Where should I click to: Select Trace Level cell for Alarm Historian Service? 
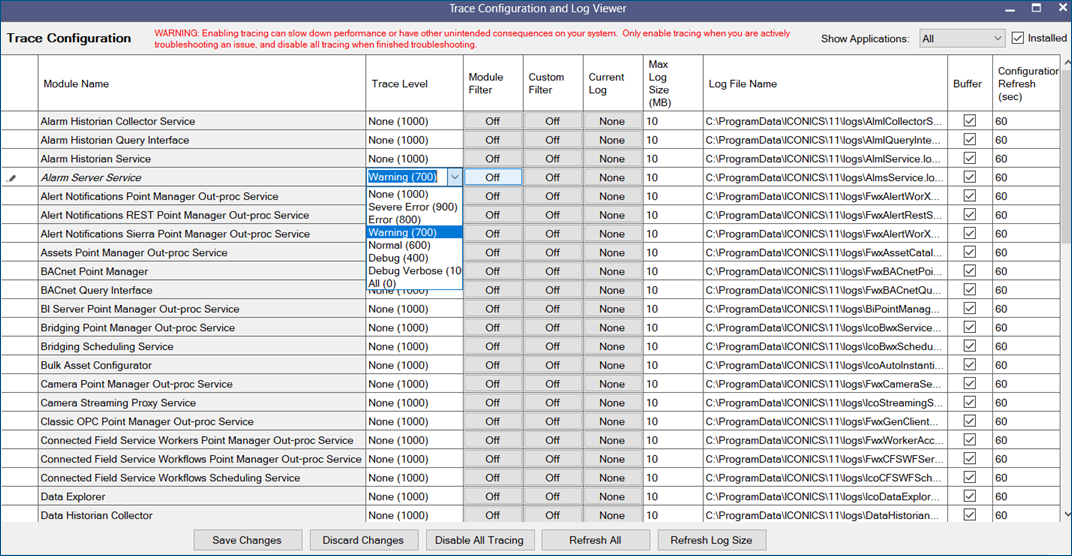(x=414, y=159)
